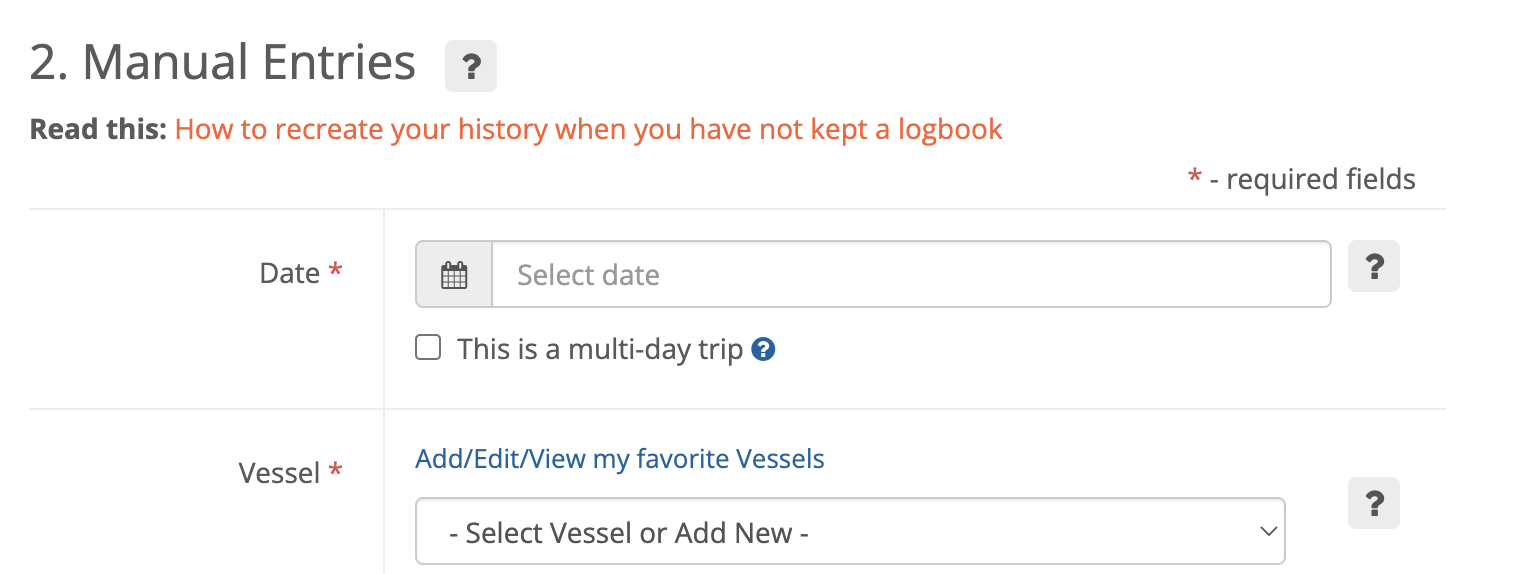Click the help icon beside Manual Entries heading
1524x574 pixels.
click(470, 68)
